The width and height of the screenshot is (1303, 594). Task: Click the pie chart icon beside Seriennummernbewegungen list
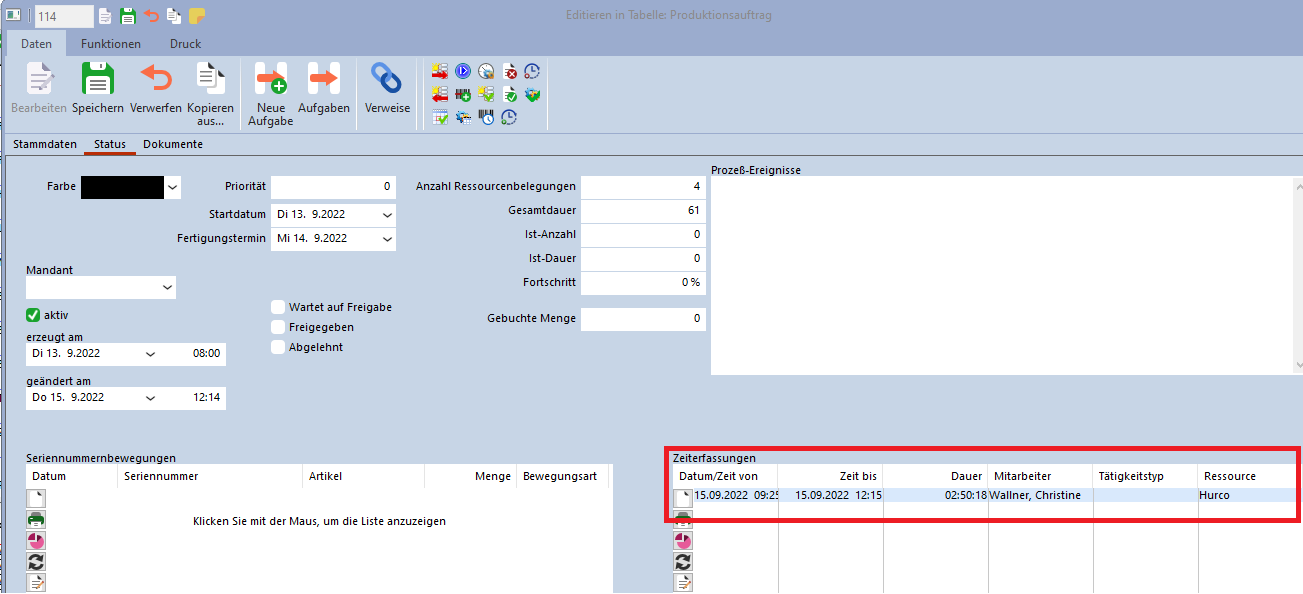point(36,541)
